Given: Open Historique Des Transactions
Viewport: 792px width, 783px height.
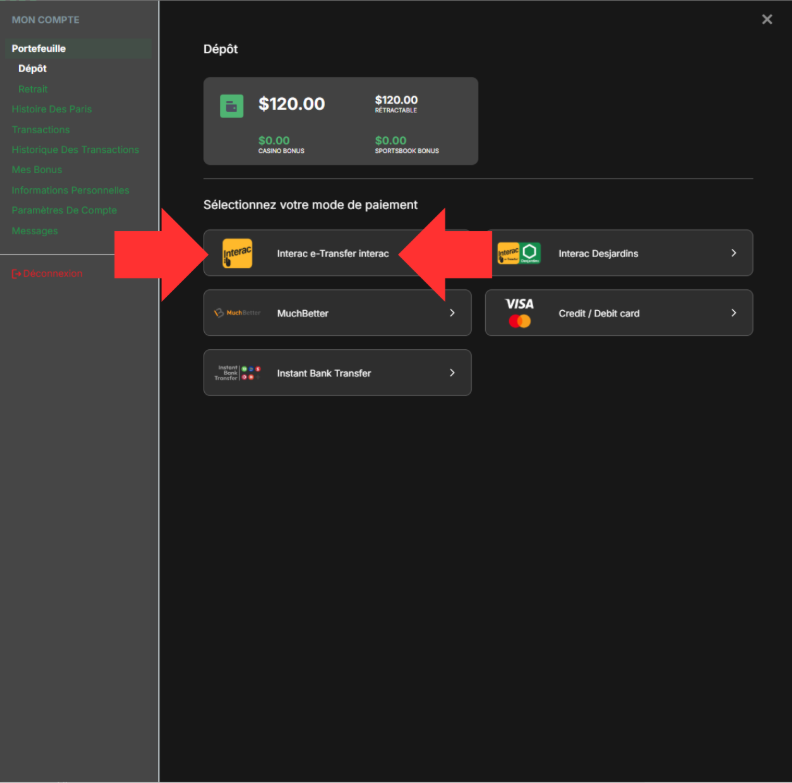Looking at the screenshot, I should coord(75,150).
